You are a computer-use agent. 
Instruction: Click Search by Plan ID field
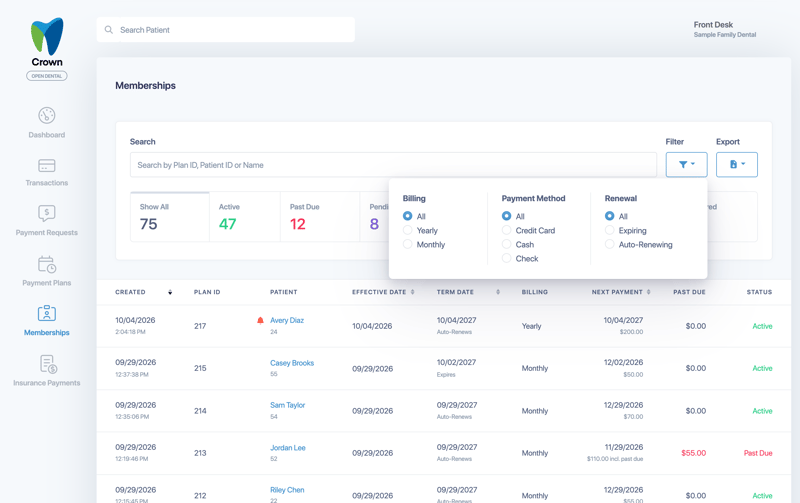click(393, 165)
